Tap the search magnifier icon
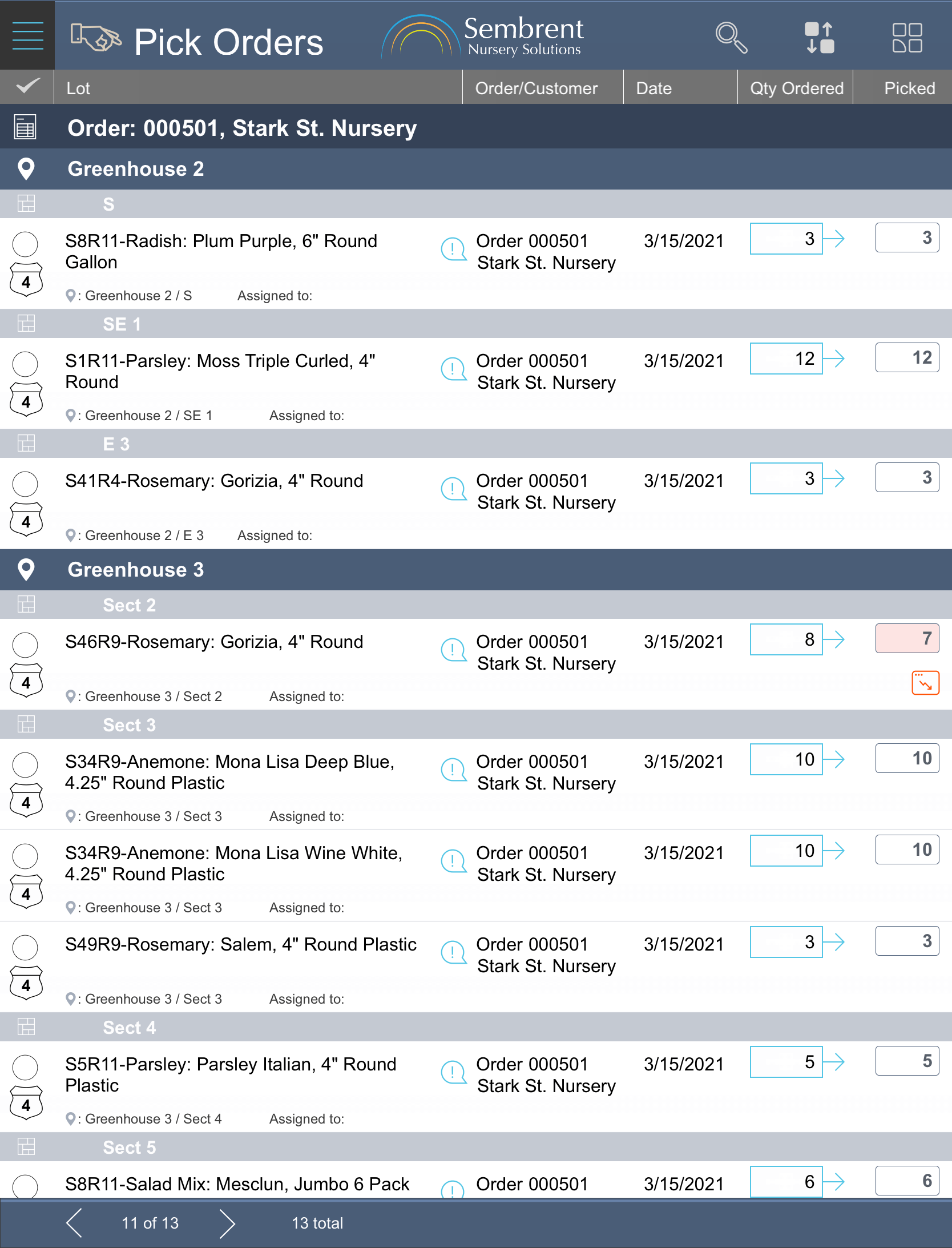Image resolution: width=952 pixels, height=1248 pixels. pyautogui.click(x=731, y=38)
